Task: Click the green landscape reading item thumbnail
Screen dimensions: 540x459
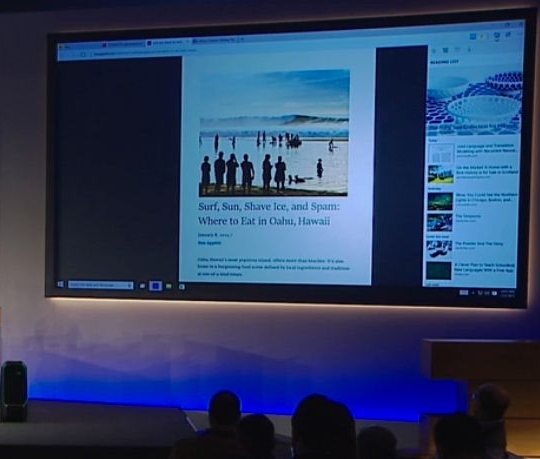Action: (441, 174)
